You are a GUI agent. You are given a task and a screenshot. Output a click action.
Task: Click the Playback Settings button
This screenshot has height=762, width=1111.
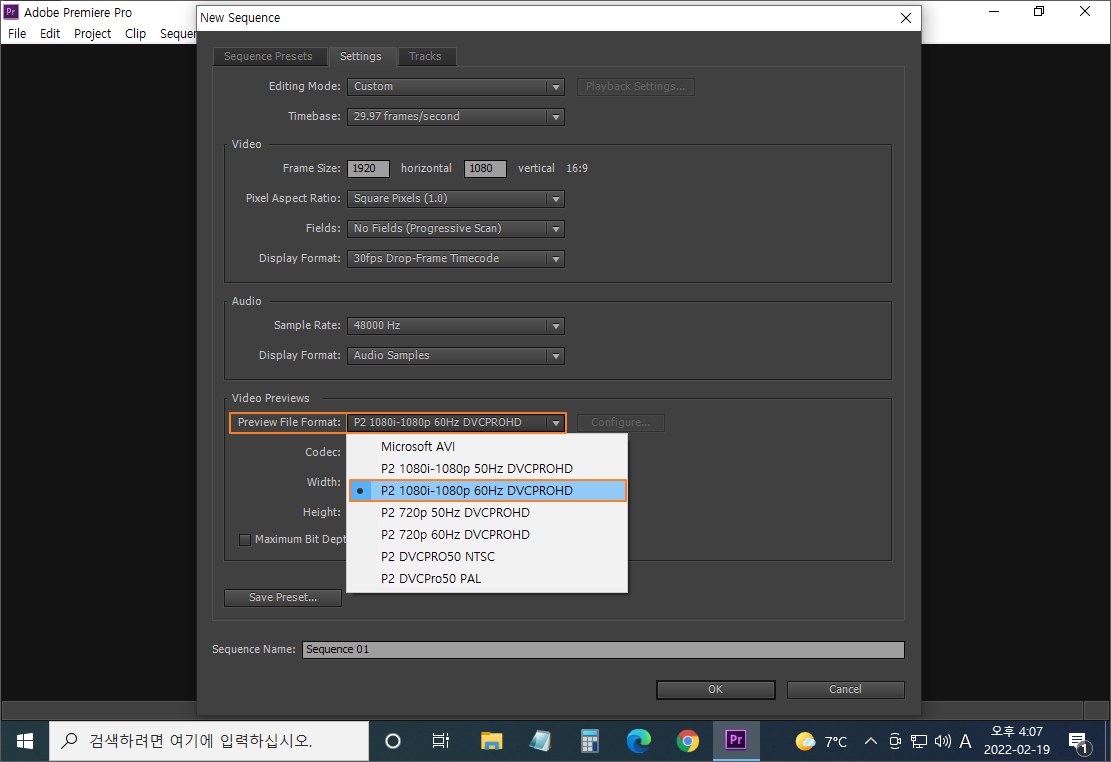[636, 86]
